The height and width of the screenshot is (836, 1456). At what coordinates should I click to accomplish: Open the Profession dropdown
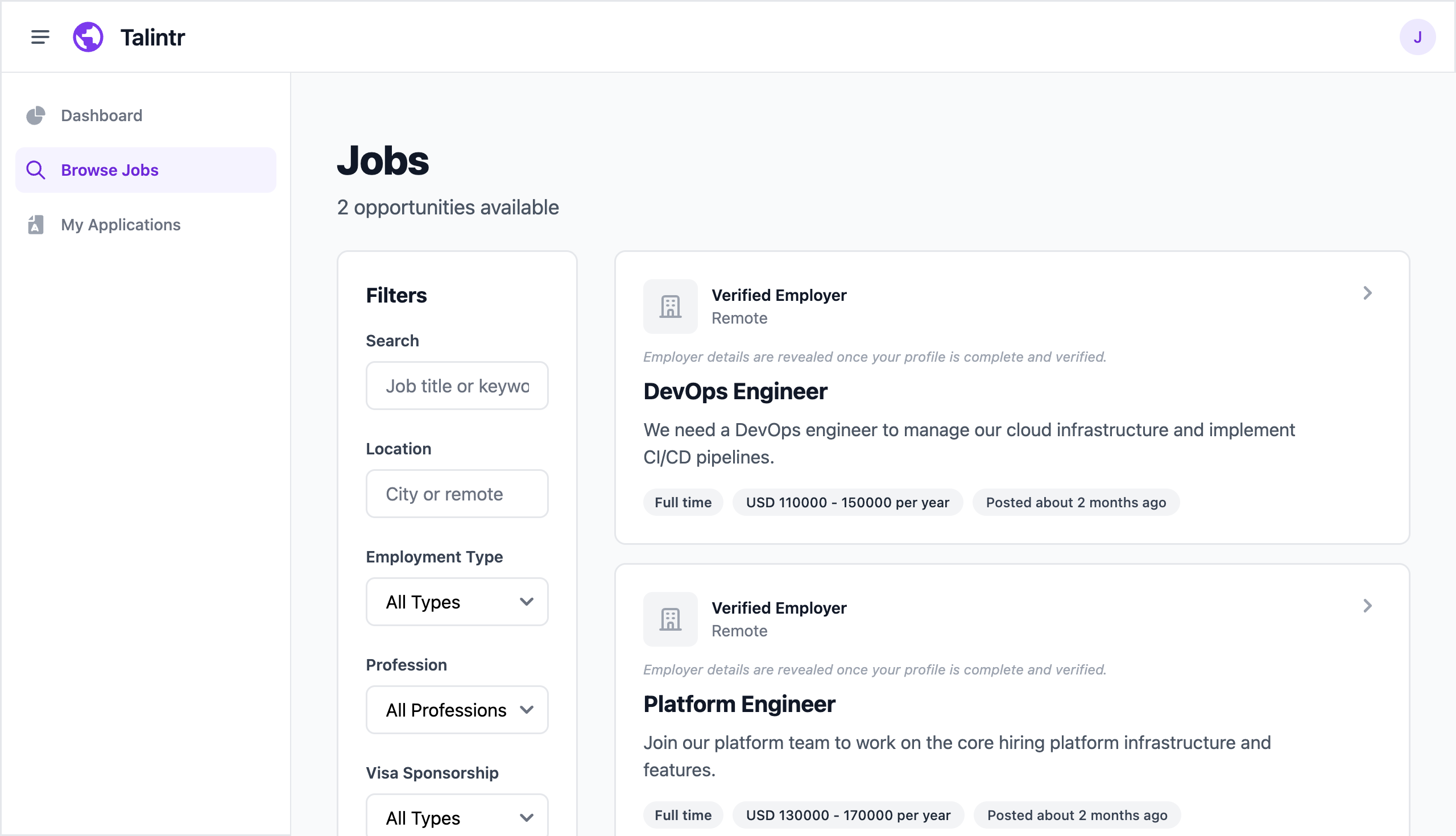click(457, 710)
